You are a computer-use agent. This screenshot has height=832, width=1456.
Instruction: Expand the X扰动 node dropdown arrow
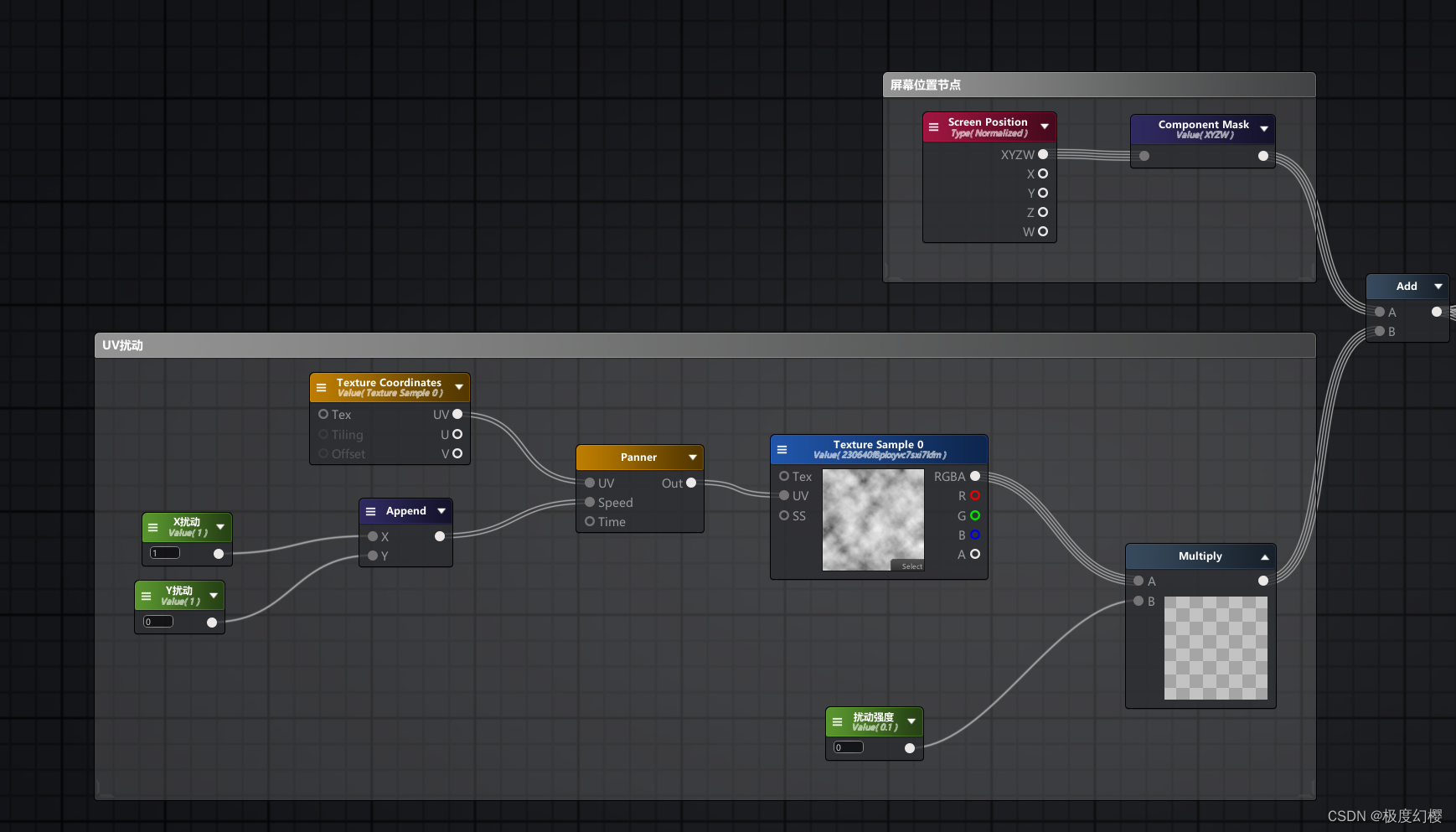click(x=220, y=527)
